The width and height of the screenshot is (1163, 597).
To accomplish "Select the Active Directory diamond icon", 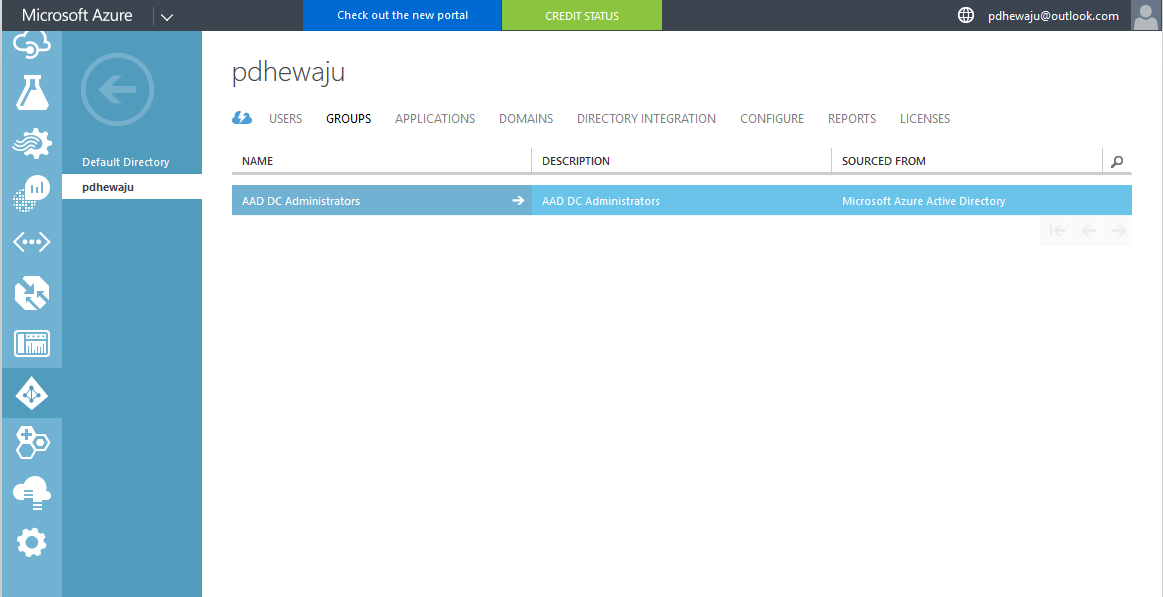I will (32, 393).
